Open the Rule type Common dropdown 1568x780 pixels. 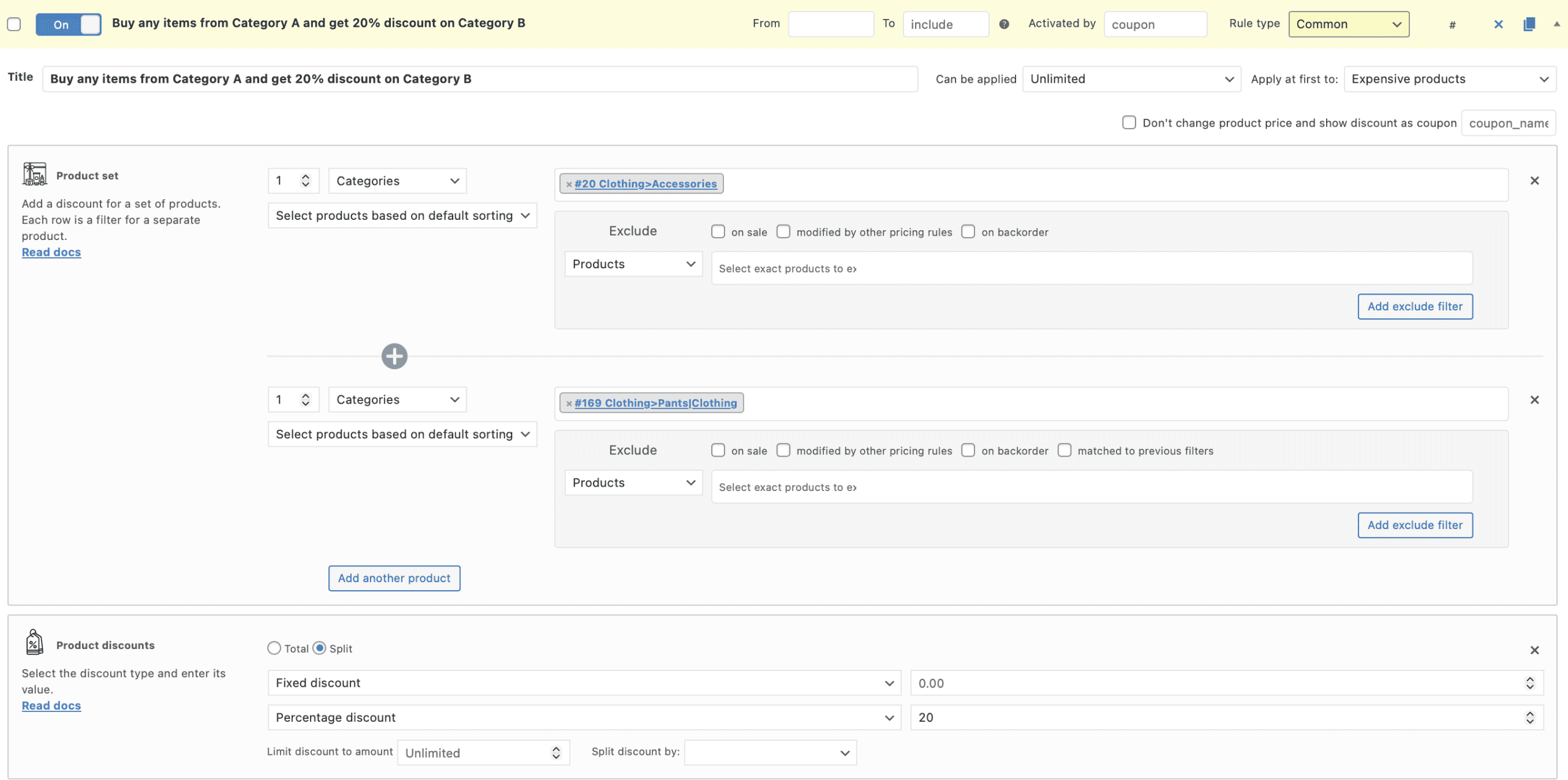point(1348,24)
